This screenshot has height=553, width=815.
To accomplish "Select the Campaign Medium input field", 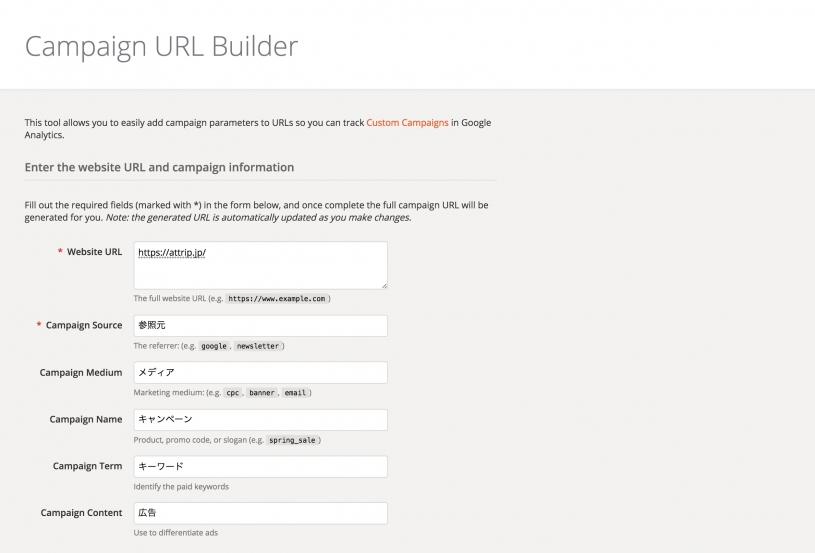I will 260,373.
